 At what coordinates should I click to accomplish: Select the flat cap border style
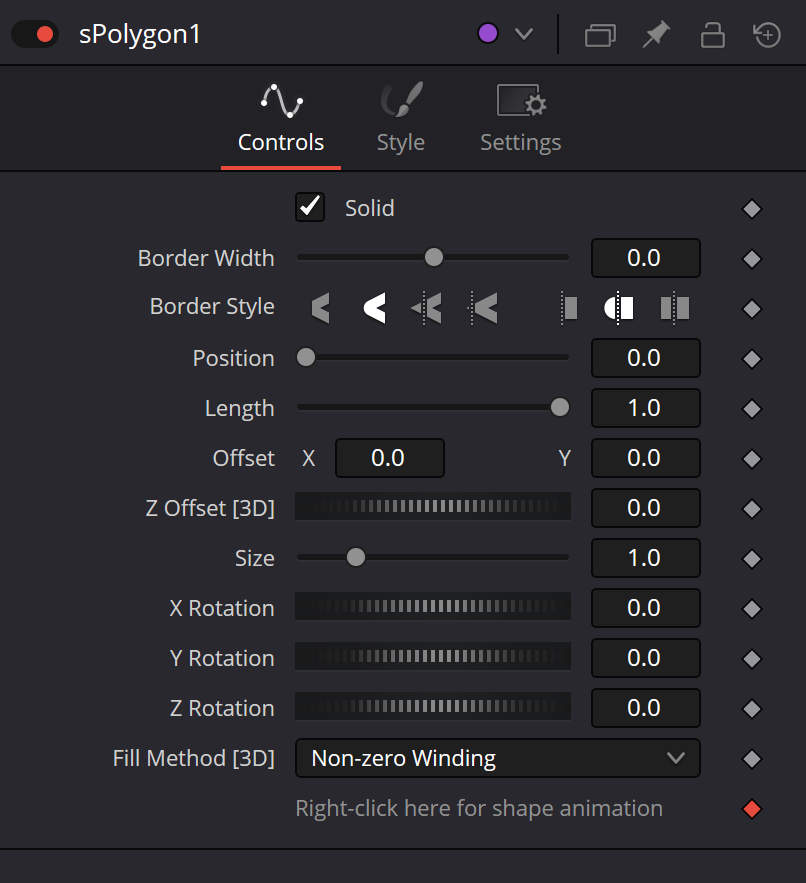click(x=569, y=308)
